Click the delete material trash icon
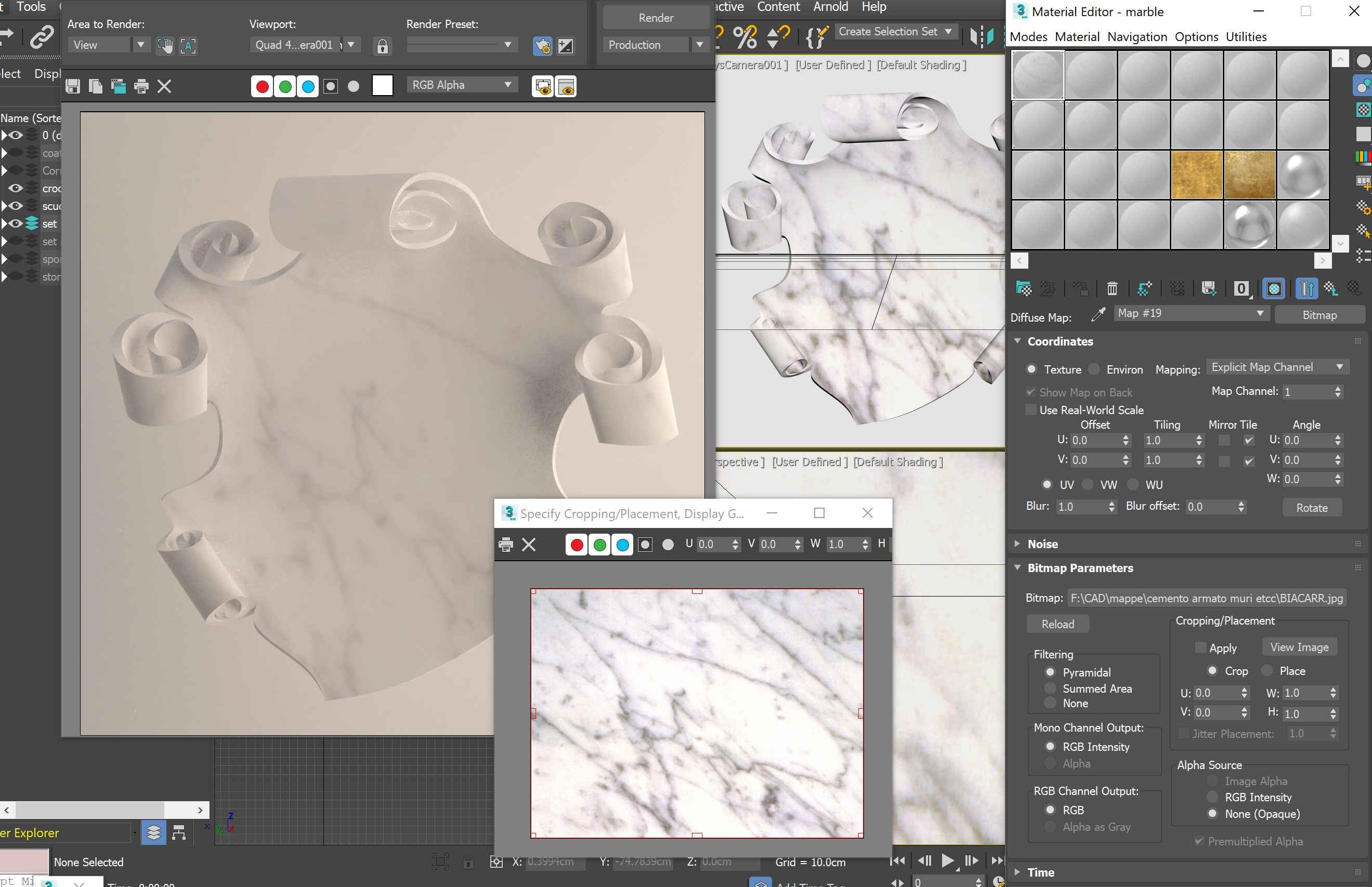This screenshot has height=887, width=1372. pos(1112,288)
